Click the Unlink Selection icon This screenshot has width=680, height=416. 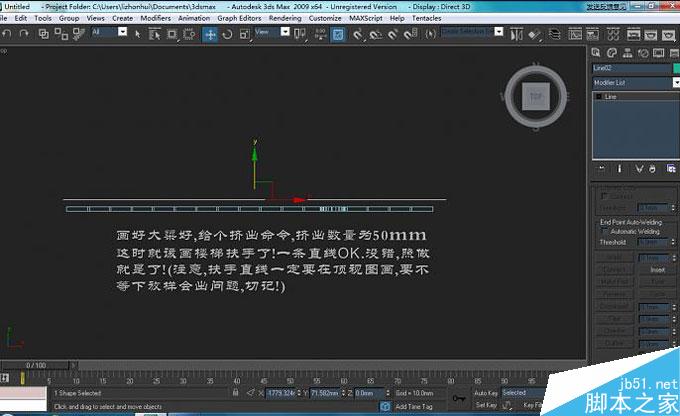pyautogui.click(x=61, y=34)
